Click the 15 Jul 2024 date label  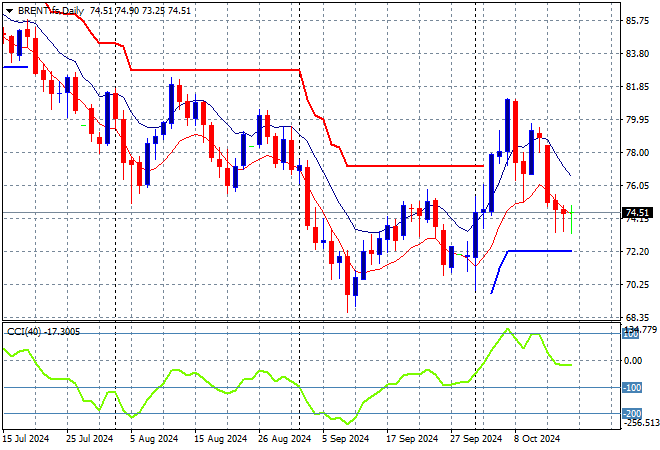(x=26, y=439)
